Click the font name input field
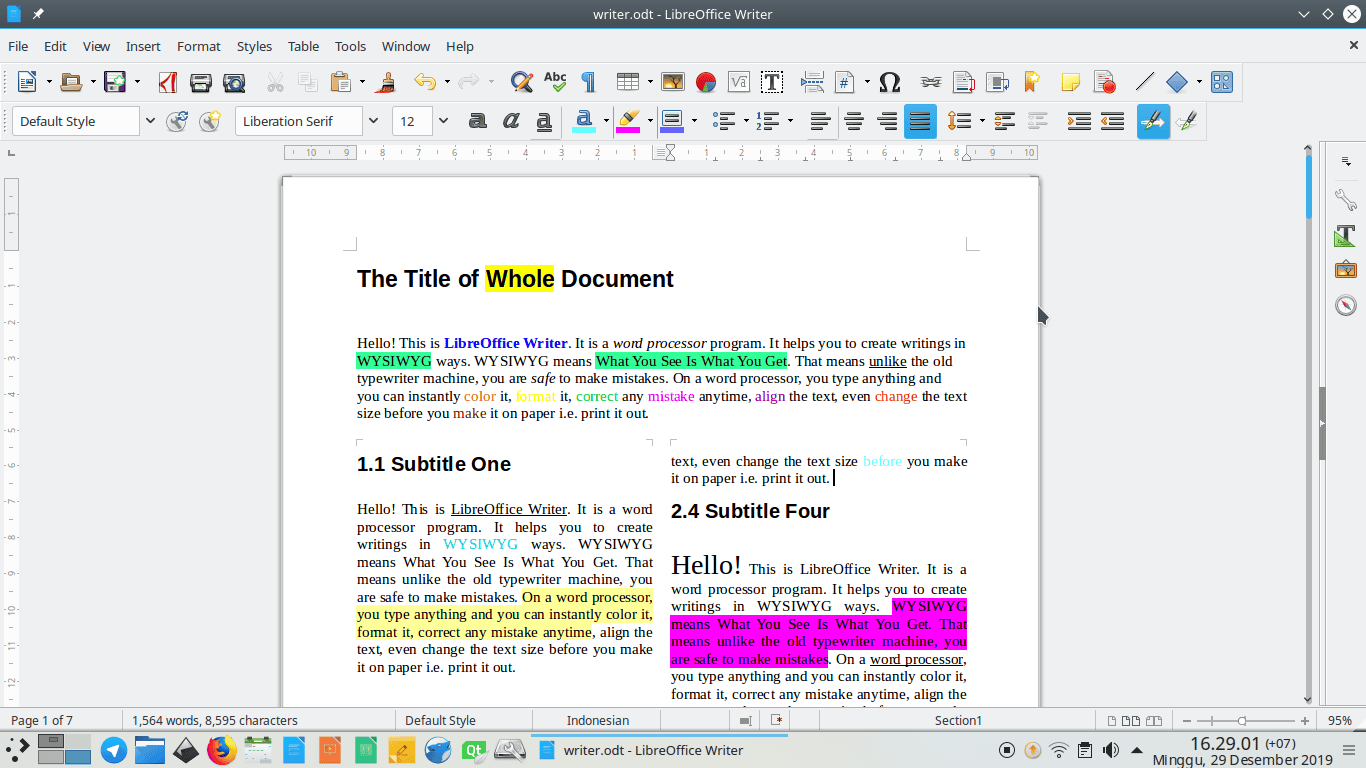The height and width of the screenshot is (768, 1366). pos(299,121)
